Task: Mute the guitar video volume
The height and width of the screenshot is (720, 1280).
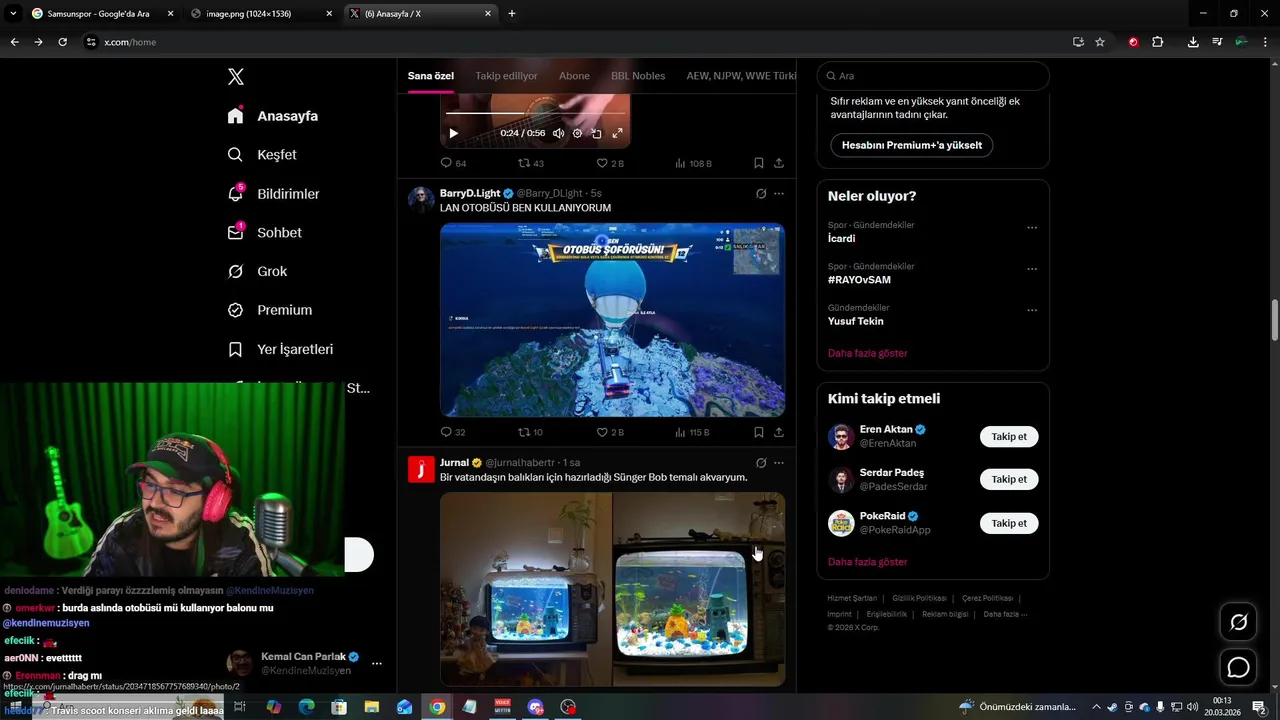Action: point(558,133)
